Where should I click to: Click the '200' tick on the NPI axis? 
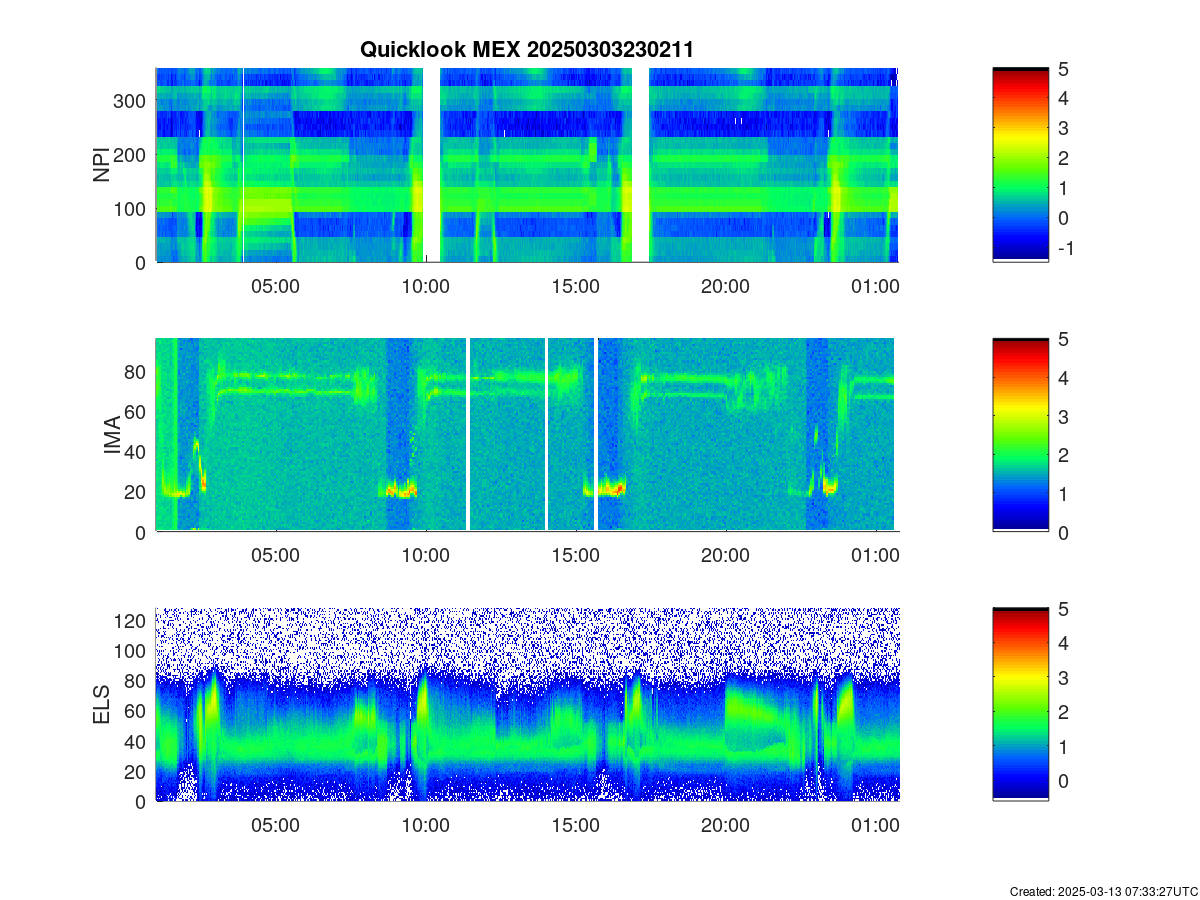coord(131,154)
